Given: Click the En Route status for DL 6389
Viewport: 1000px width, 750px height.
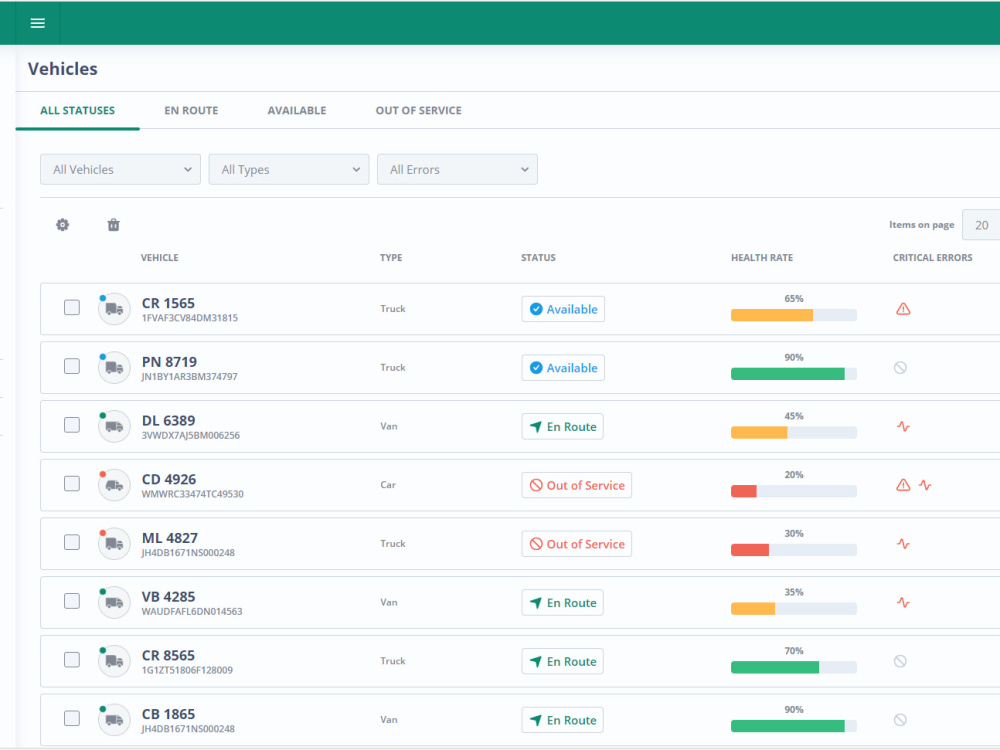Looking at the screenshot, I should tap(562, 427).
